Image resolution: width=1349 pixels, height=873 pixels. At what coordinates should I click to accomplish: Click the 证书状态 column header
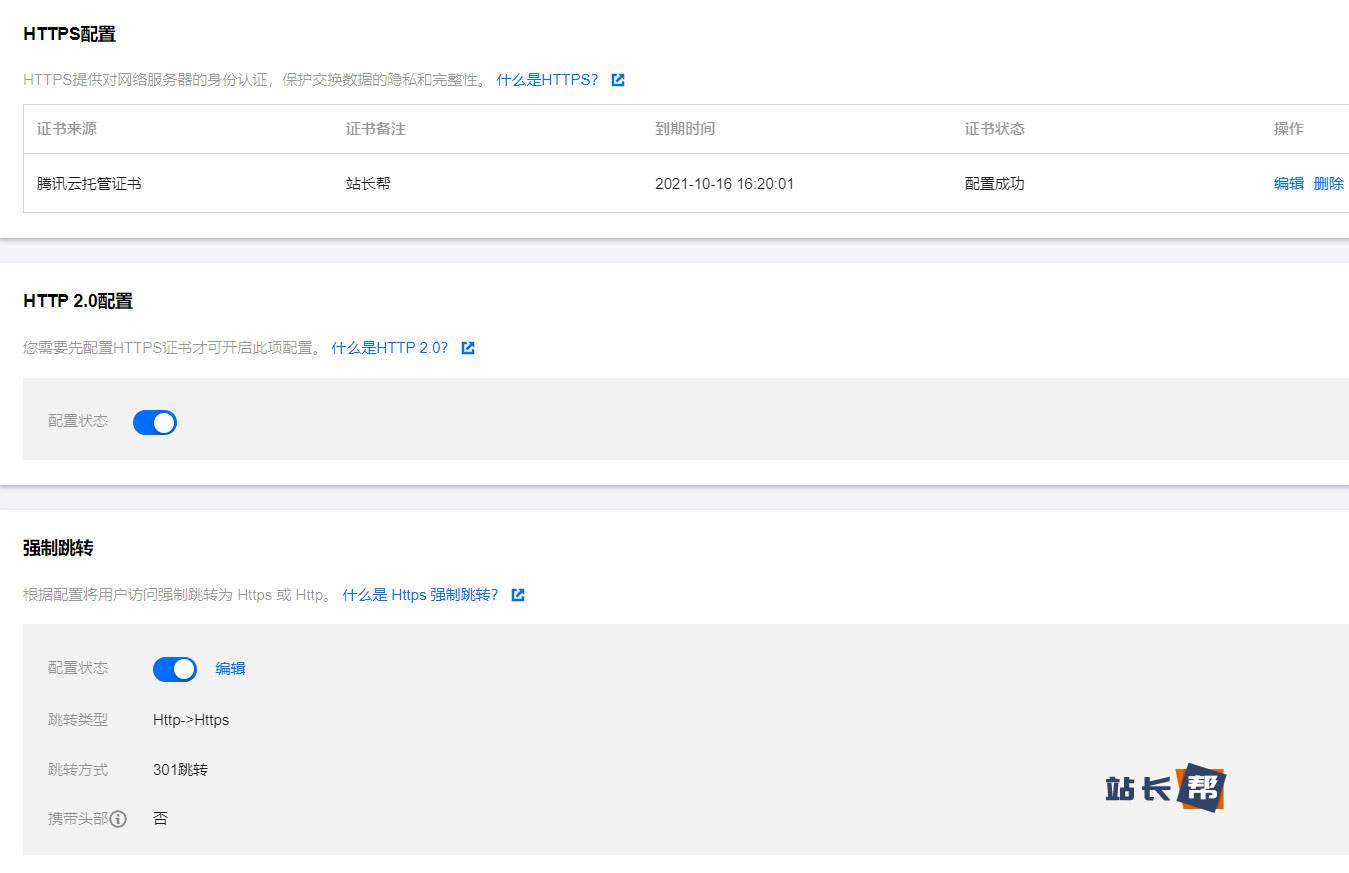tap(994, 129)
